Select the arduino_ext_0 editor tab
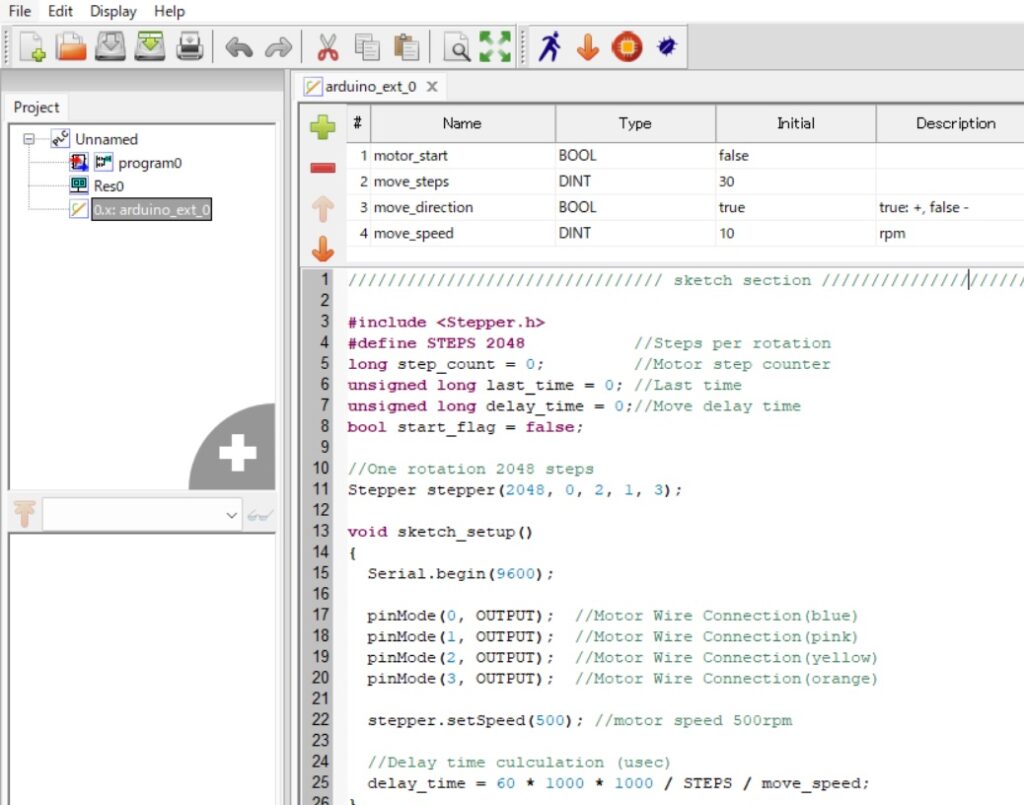Image resolution: width=1024 pixels, height=805 pixels. click(368, 86)
